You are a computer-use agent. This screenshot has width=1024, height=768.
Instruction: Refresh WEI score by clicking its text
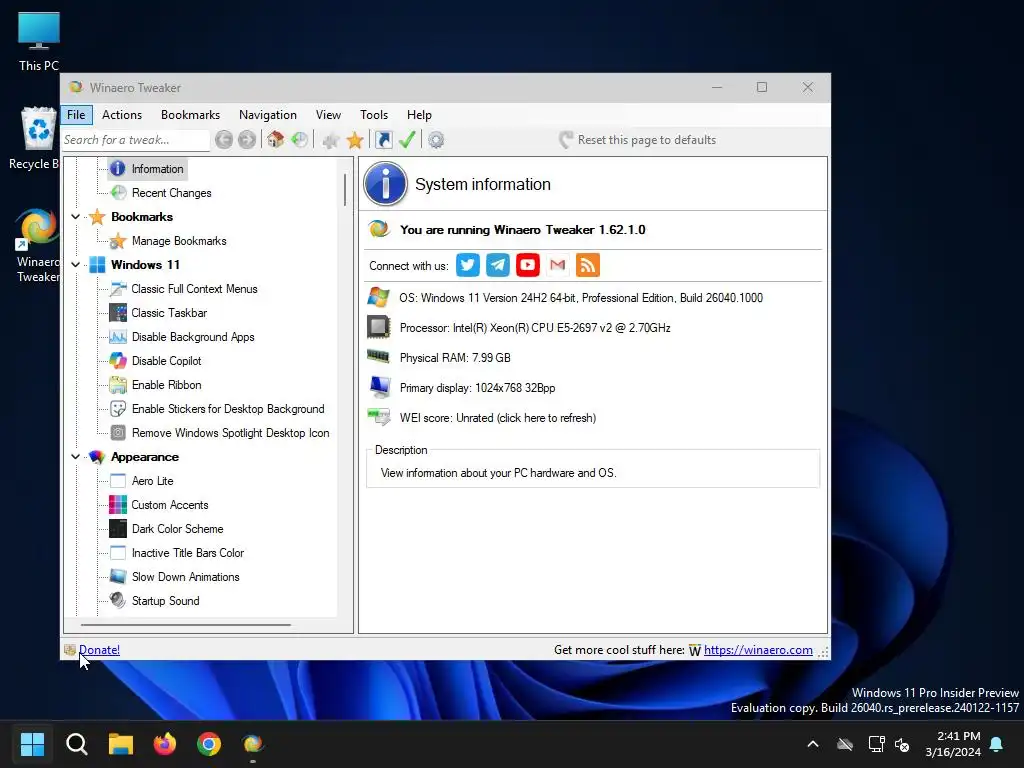tap(498, 418)
